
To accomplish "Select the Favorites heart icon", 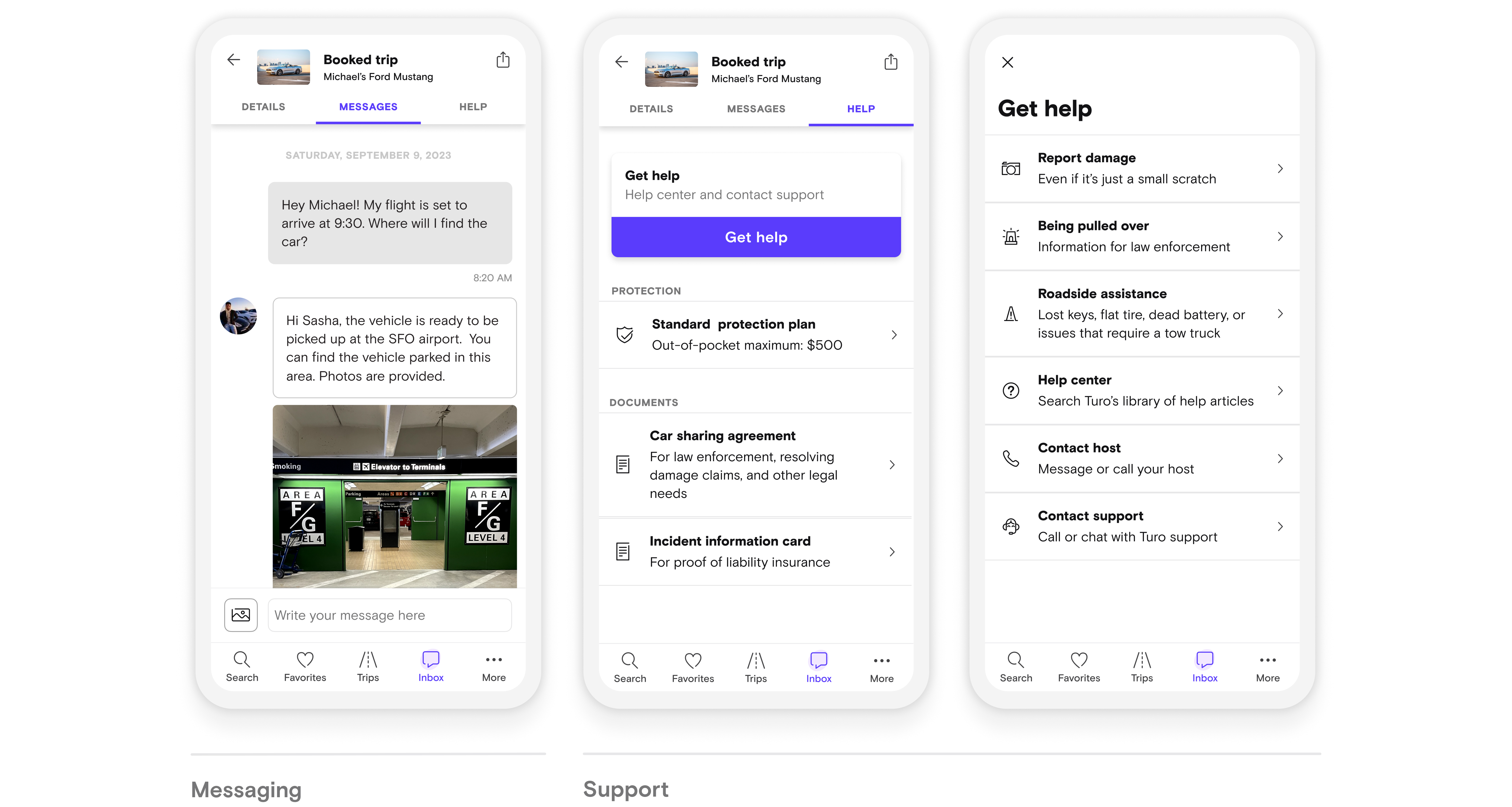I will (x=304, y=659).
